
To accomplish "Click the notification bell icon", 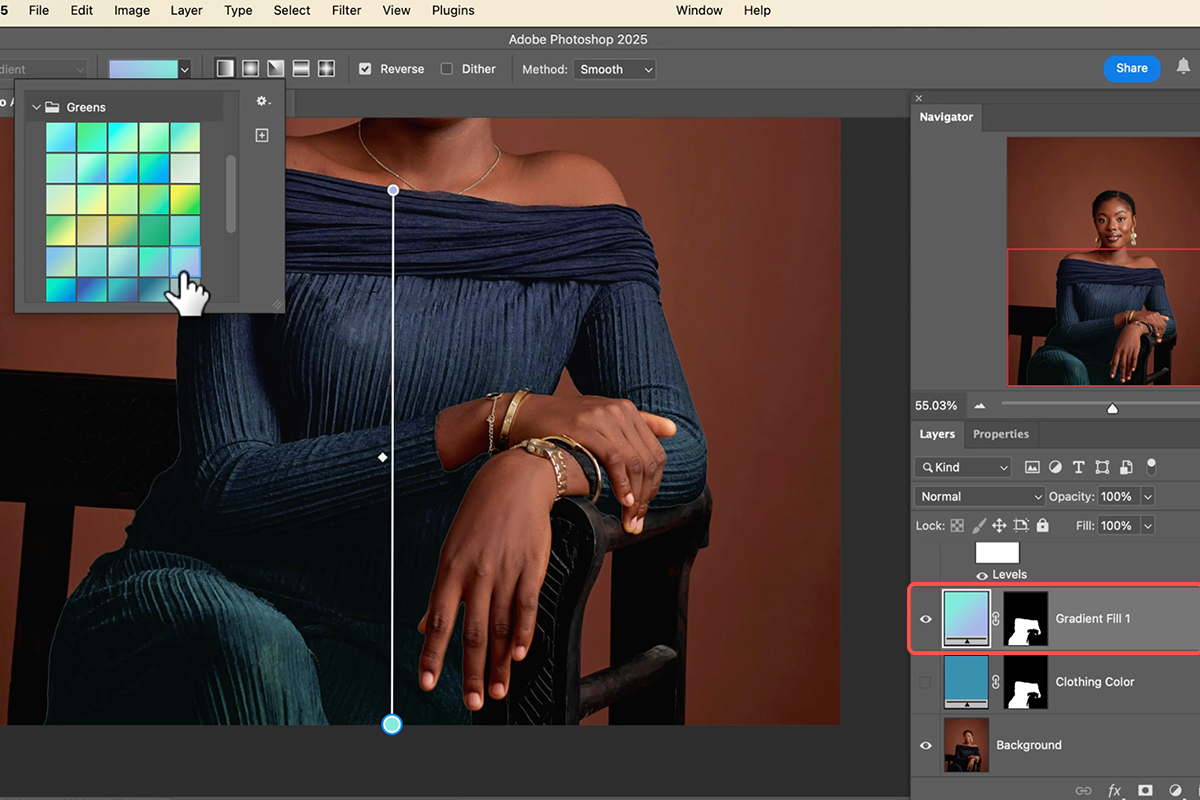I will point(1184,68).
